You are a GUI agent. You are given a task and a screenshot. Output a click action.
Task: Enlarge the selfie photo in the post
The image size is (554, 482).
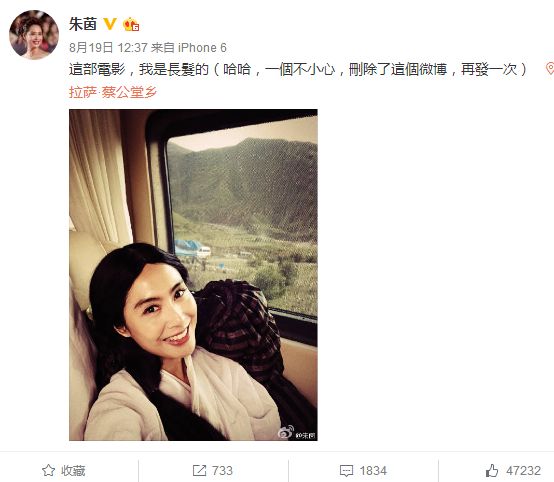point(193,275)
